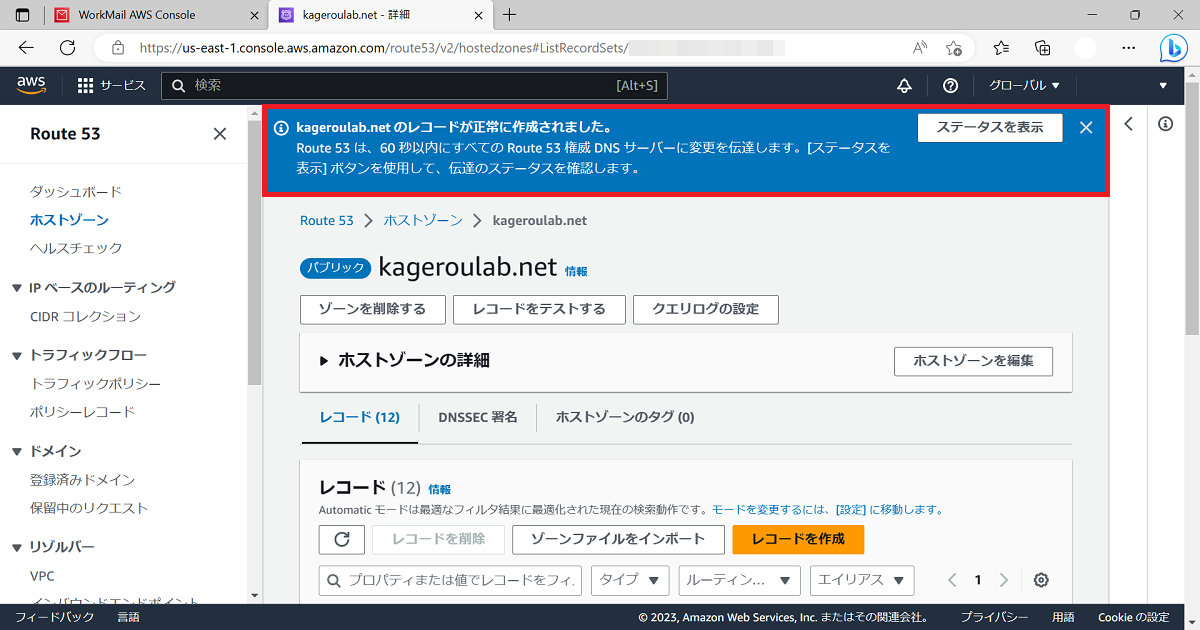This screenshot has width=1200, height=630.
Task: Click the browser favorites star icon
Action: coord(954,47)
